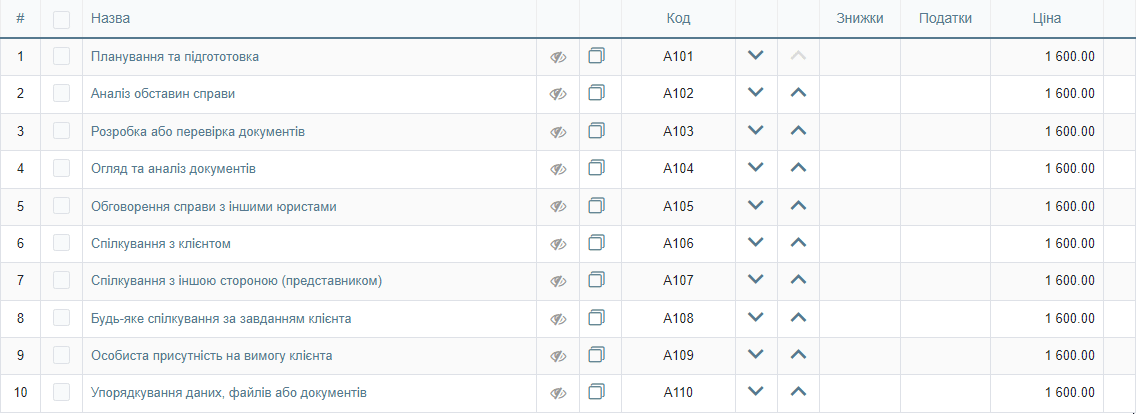The width and height of the screenshot is (1136, 414).
Task: Click the Ціна column header
Action: point(1047,19)
